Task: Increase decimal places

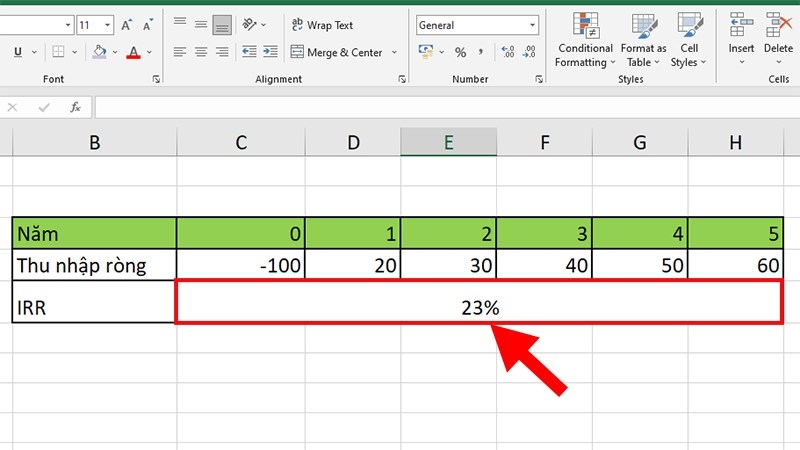Action: 508,52
